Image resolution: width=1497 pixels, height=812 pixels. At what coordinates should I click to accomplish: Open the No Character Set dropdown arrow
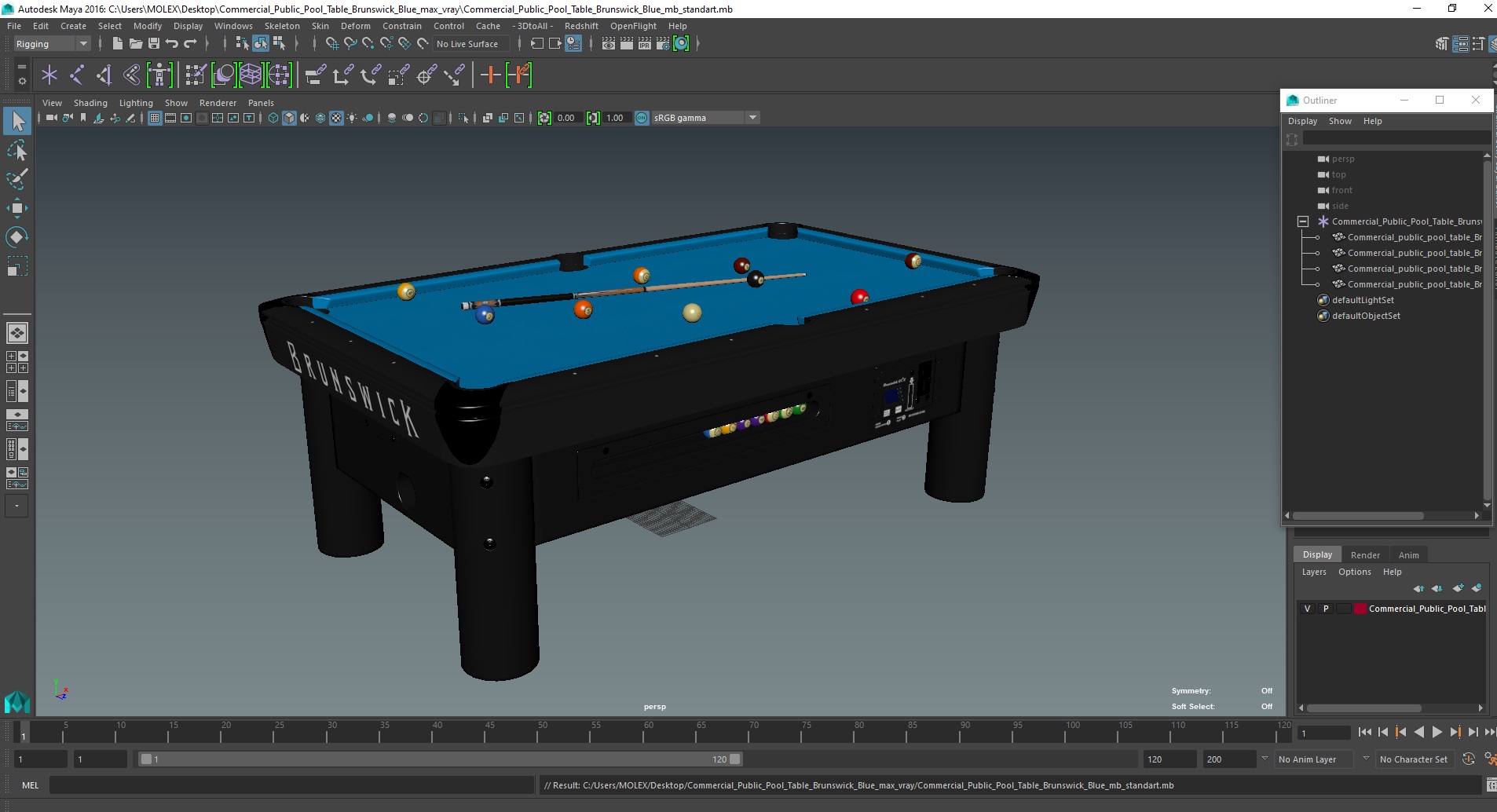(x=1366, y=759)
